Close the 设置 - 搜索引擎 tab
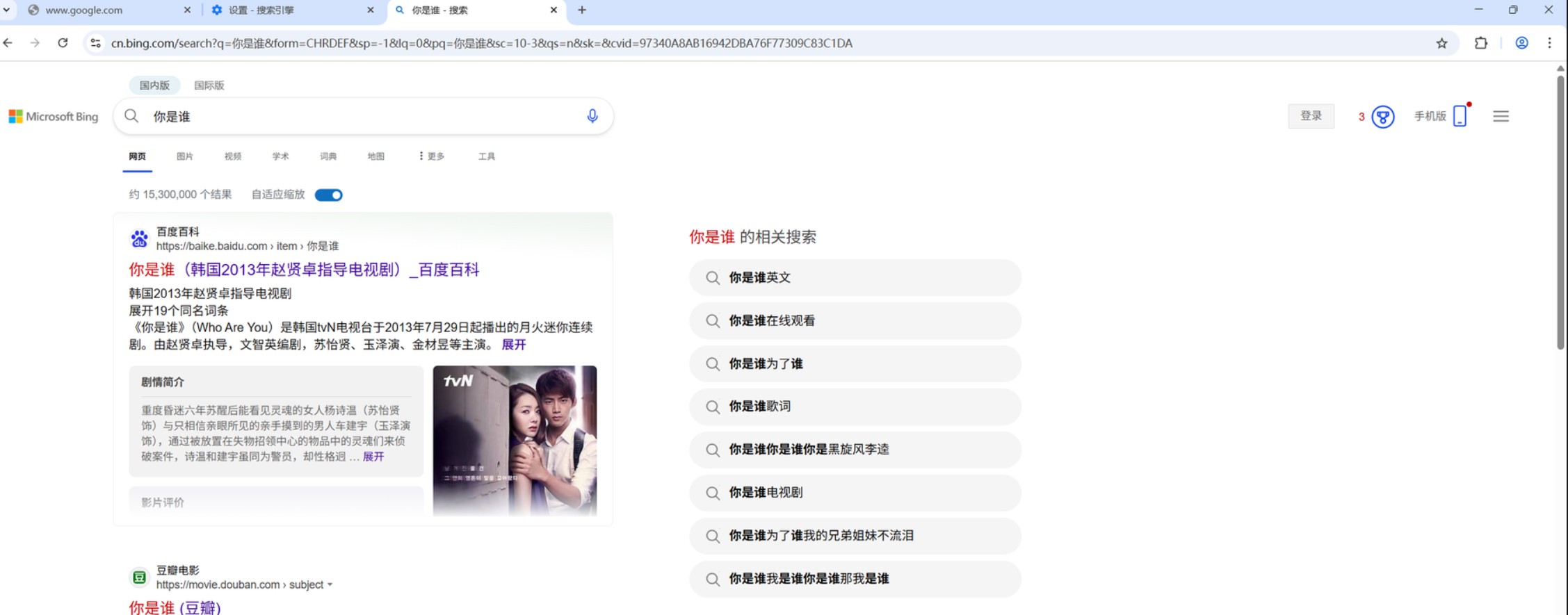Image resolution: width=1568 pixels, height=615 pixels. (371, 10)
